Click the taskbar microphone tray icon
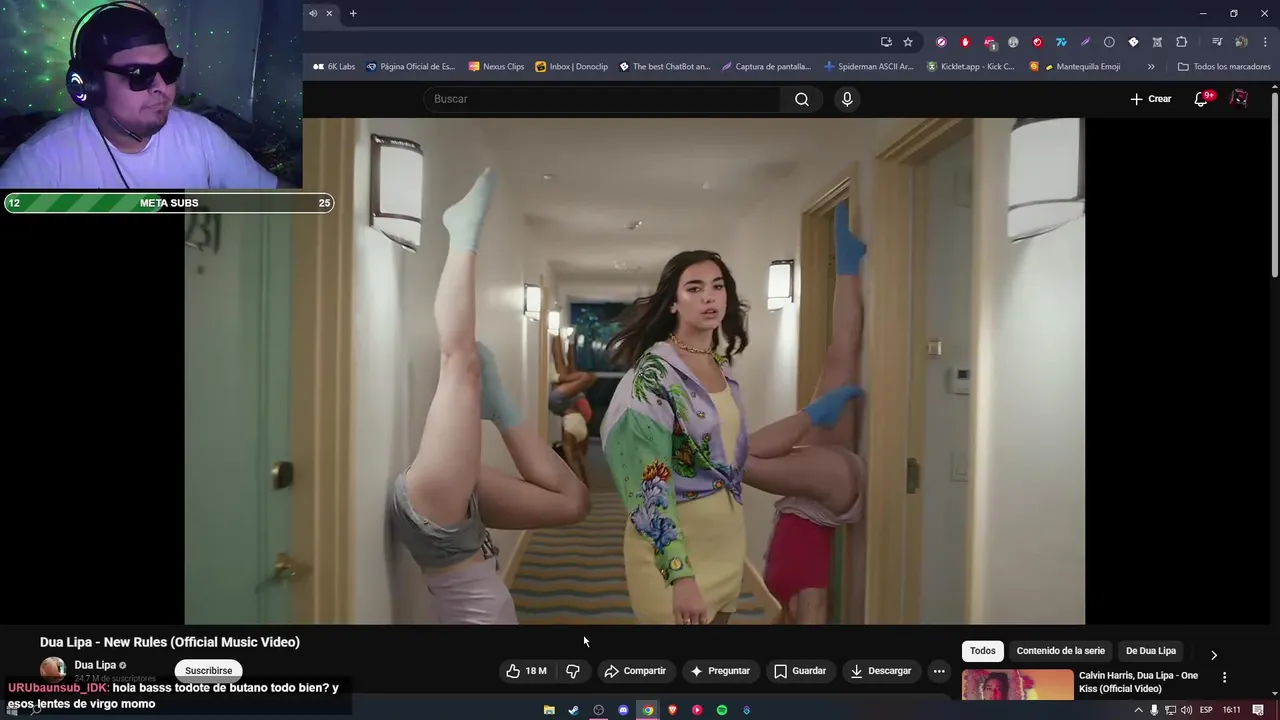1280x720 pixels. [1154, 710]
